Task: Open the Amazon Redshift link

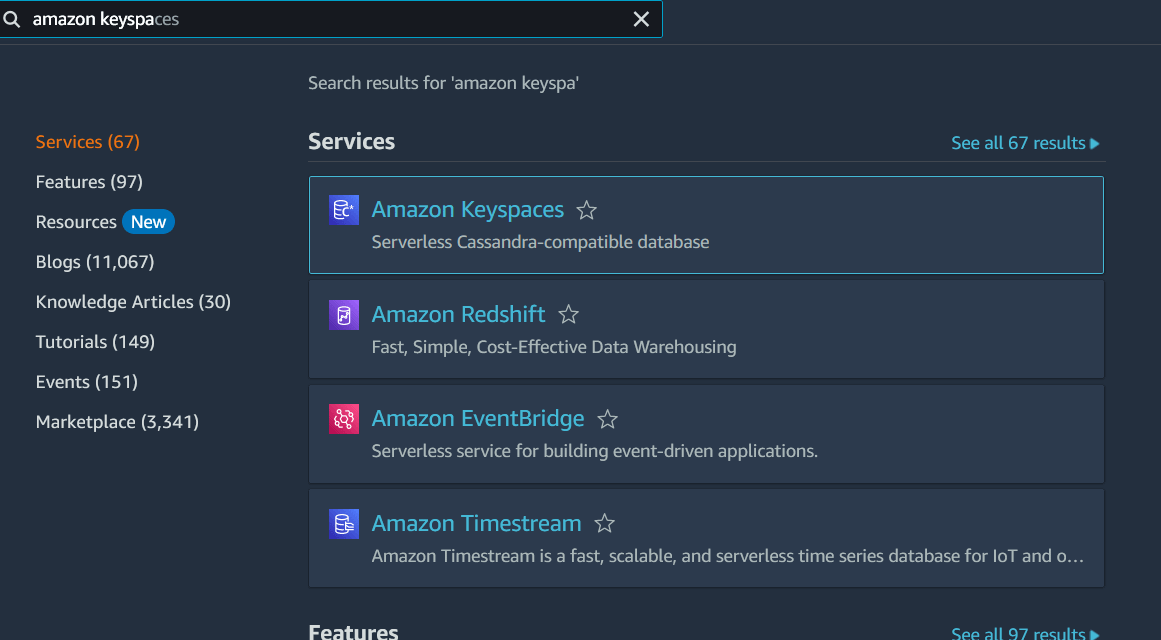Action: coord(458,314)
